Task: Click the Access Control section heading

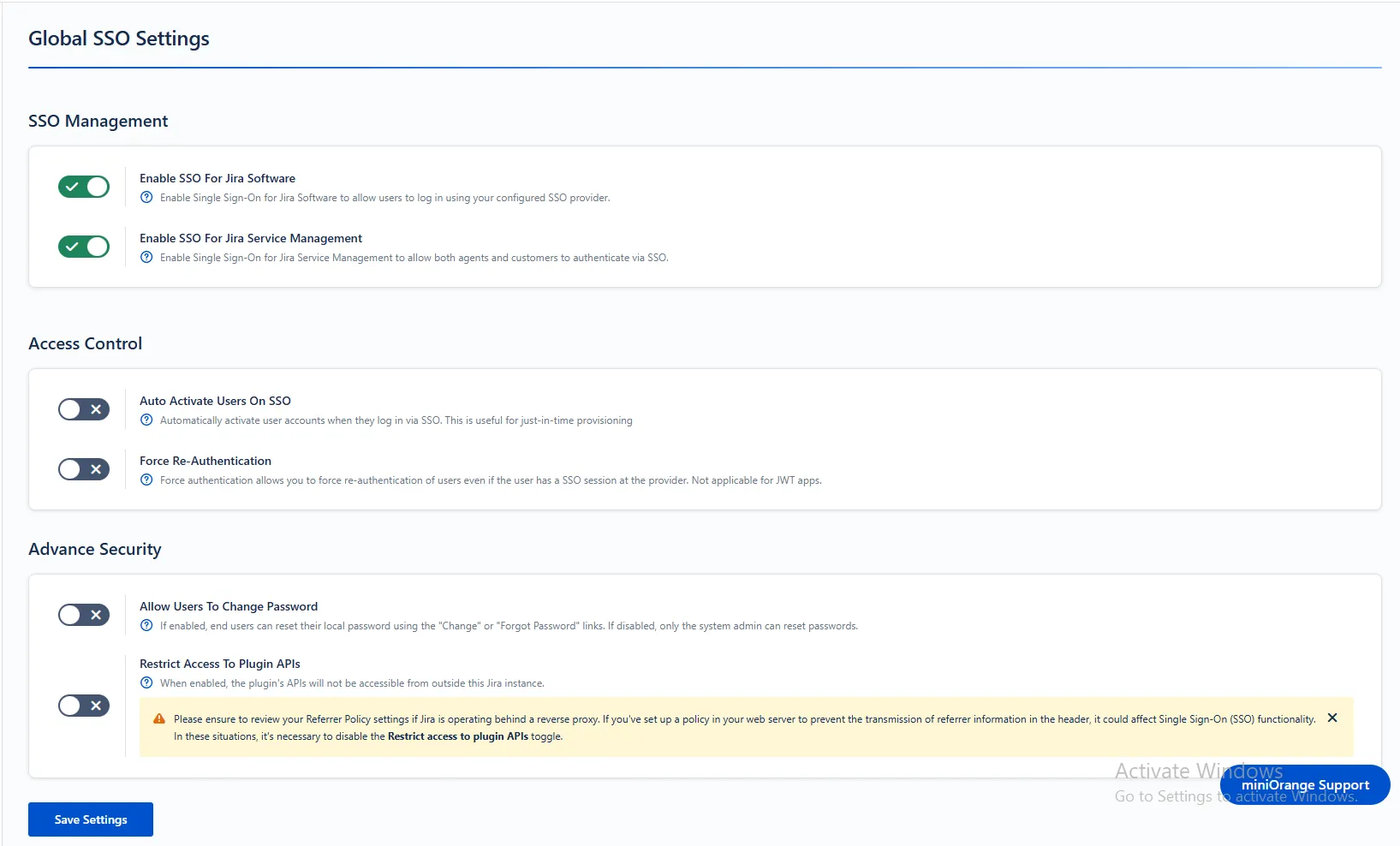Action: click(x=86, y=343)
